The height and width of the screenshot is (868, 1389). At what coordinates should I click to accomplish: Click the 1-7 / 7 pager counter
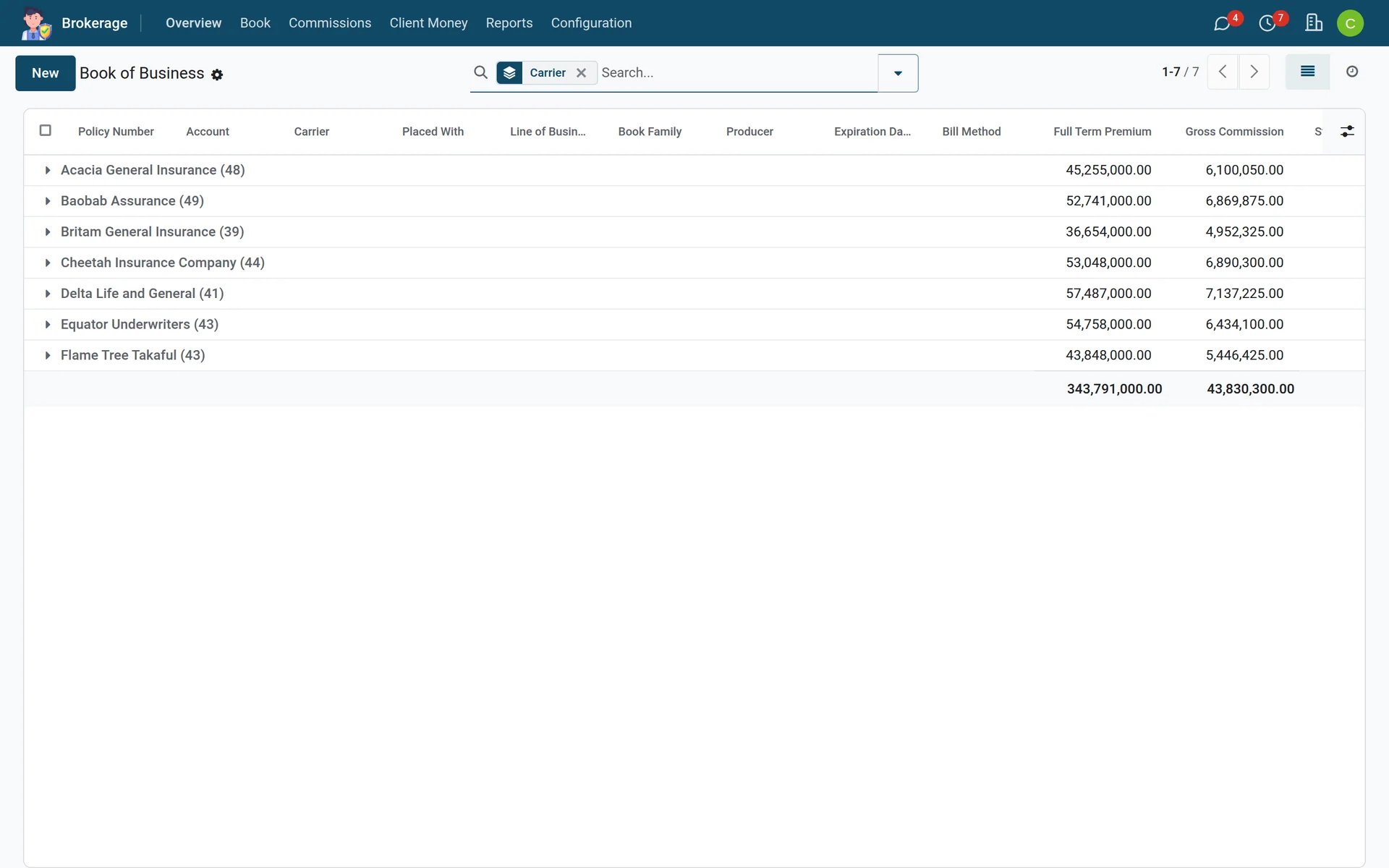(x=1180, y=72)
